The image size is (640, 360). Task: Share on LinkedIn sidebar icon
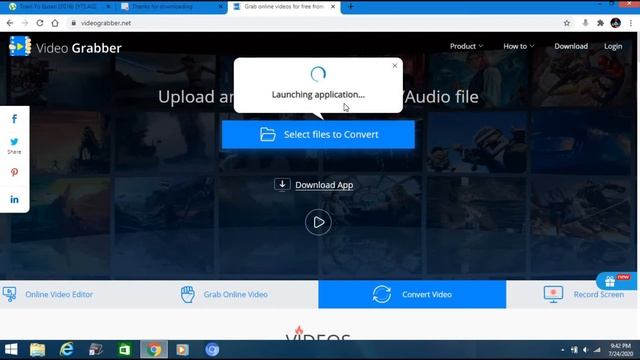tap(14, 199)
